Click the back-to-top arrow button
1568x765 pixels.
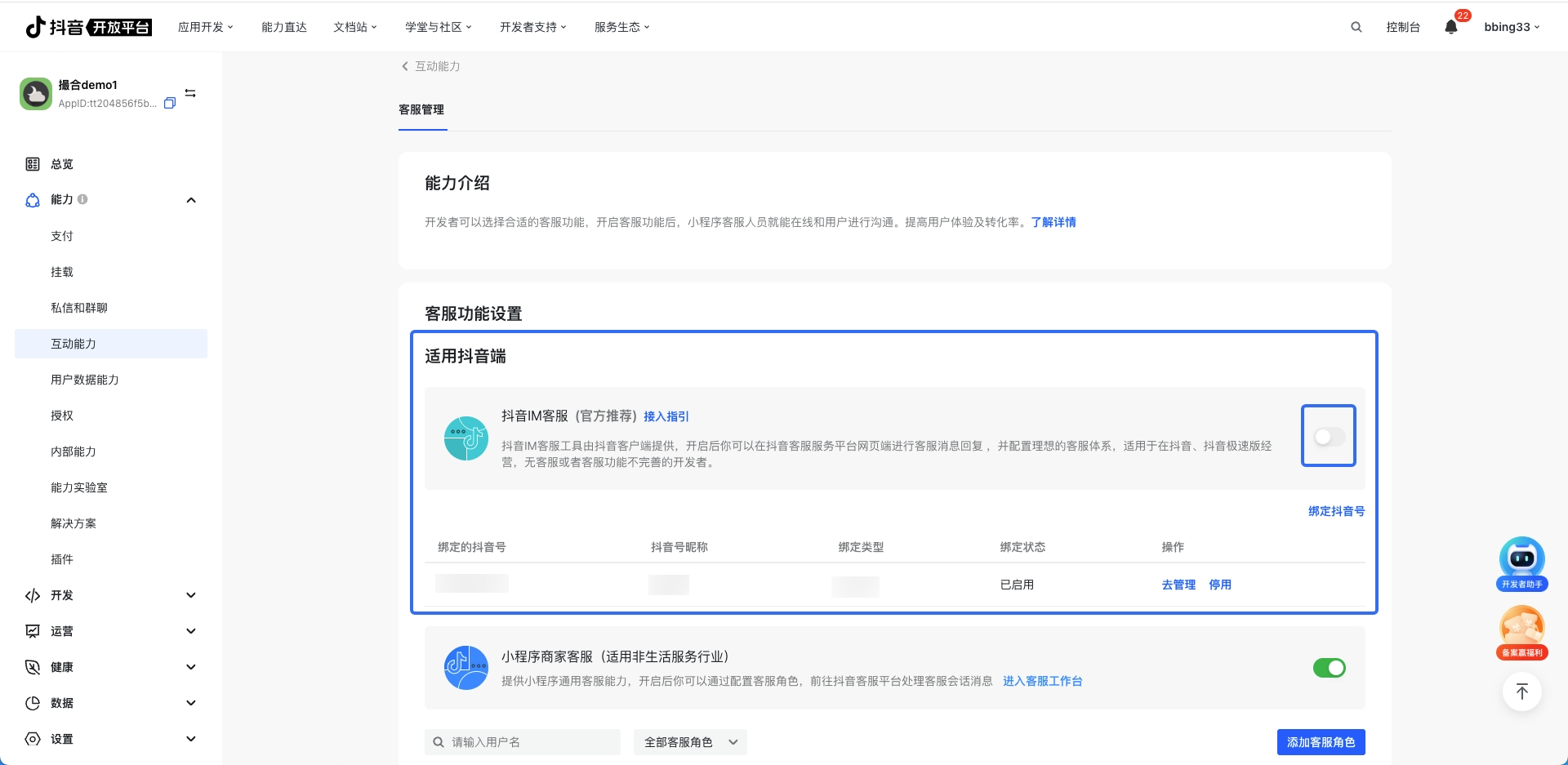pyautogui.click(x=1522, y=692)
